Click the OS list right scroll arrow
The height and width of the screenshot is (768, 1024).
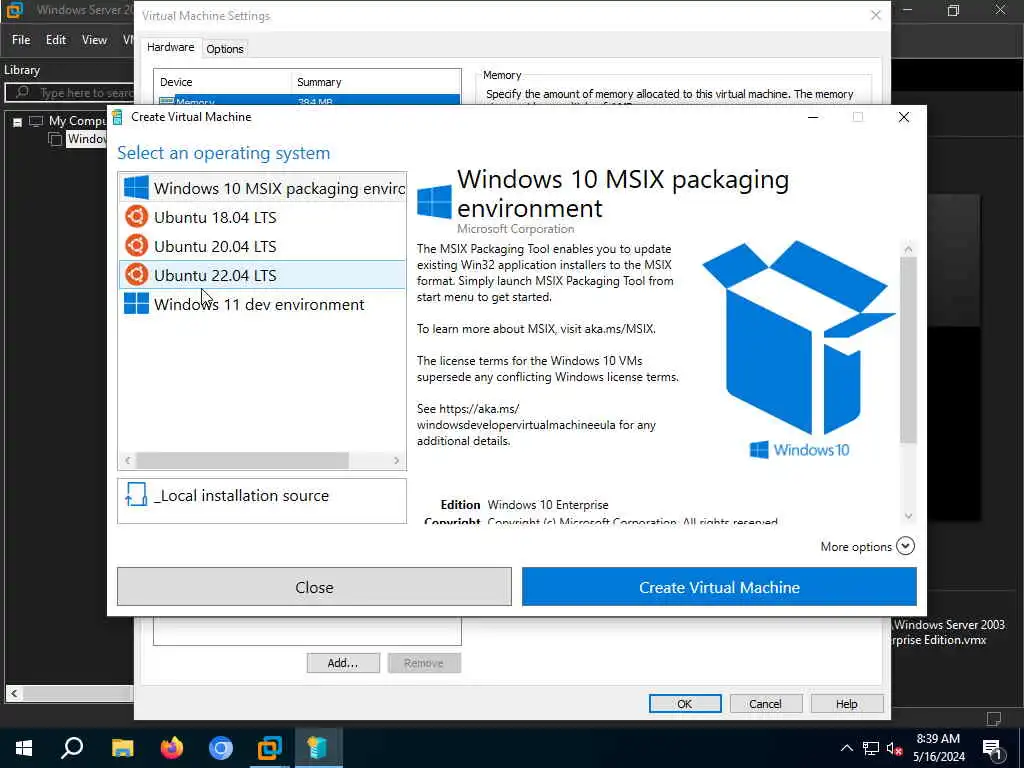(396, 460)
